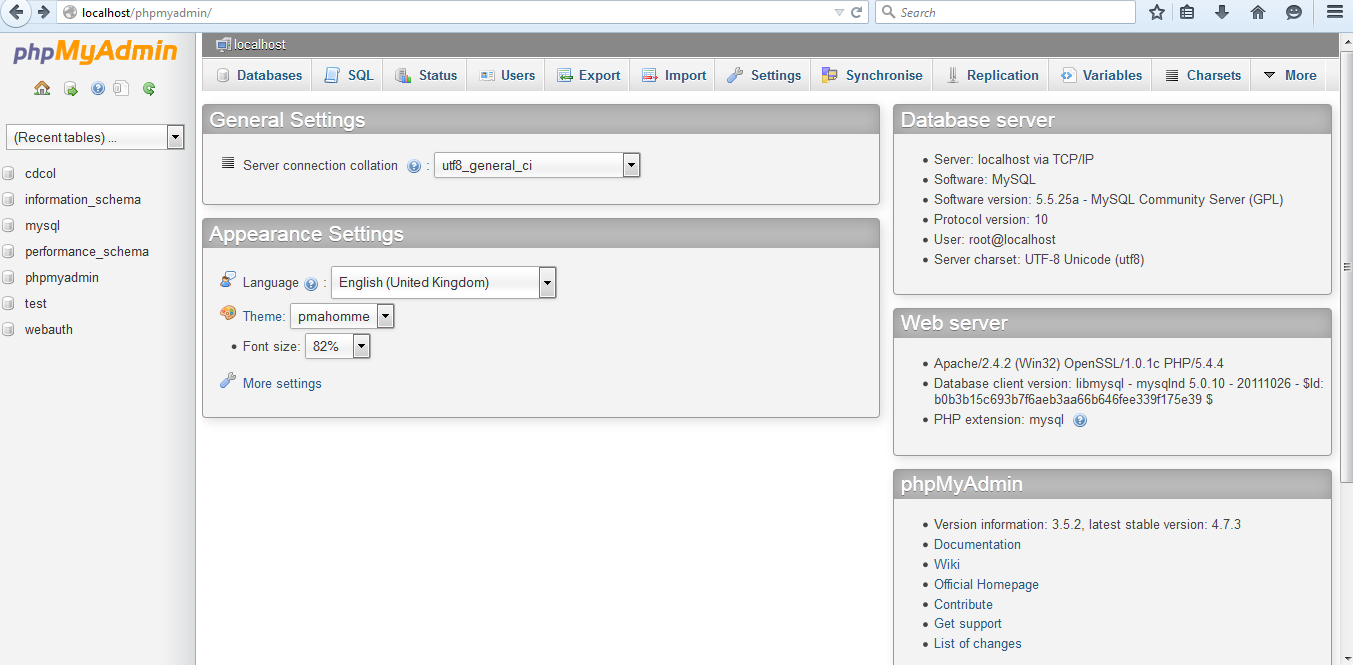
Task: Reload navigation frame with green arrow icon
Action: coord(149,88)
